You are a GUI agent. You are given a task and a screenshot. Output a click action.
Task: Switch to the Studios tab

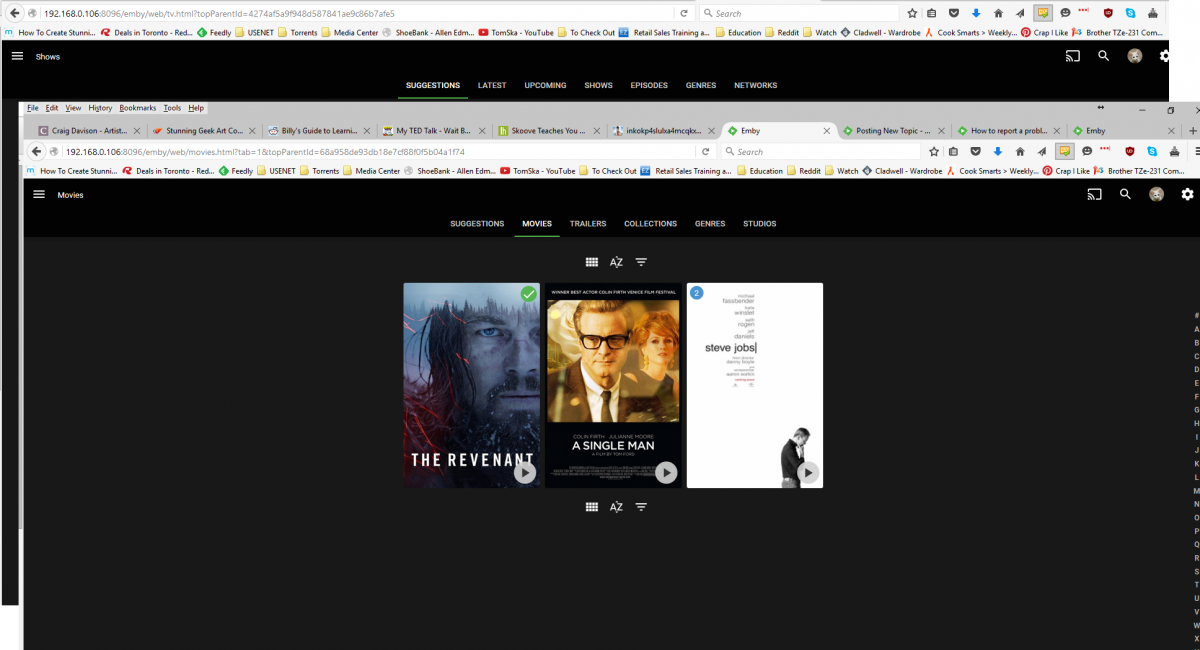coord(759,224)
